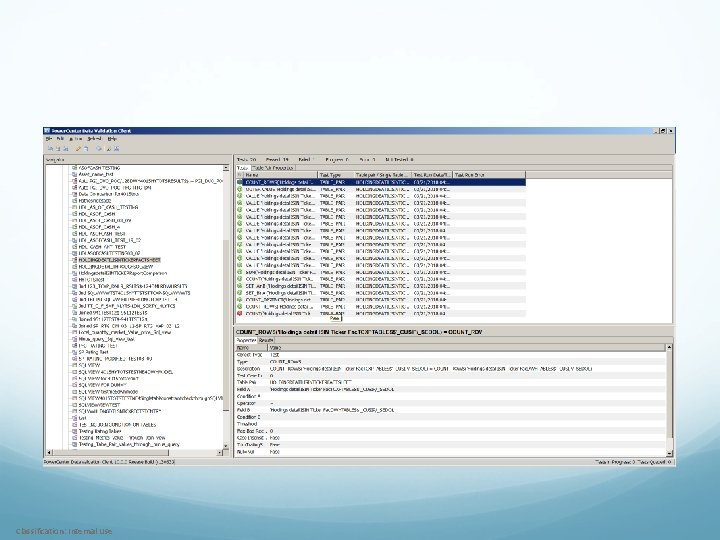Click the red failed status icon
The image size is (720, 540).
pos(239,314)
